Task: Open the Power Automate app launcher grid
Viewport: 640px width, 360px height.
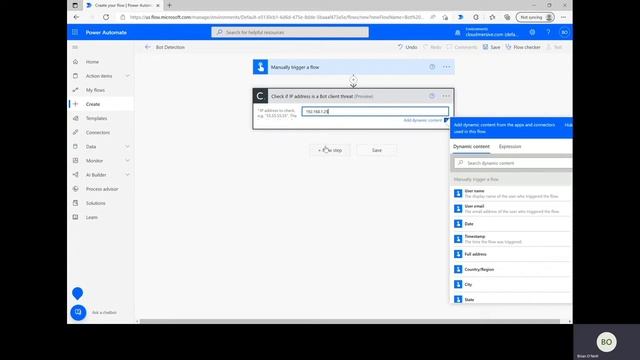Action: click(75, 32)
